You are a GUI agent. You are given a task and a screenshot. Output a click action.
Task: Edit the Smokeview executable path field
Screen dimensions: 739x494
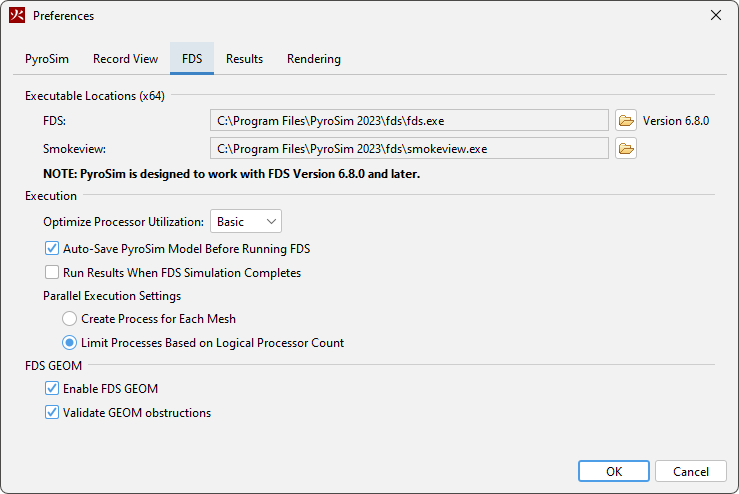(x=409, y=148)
